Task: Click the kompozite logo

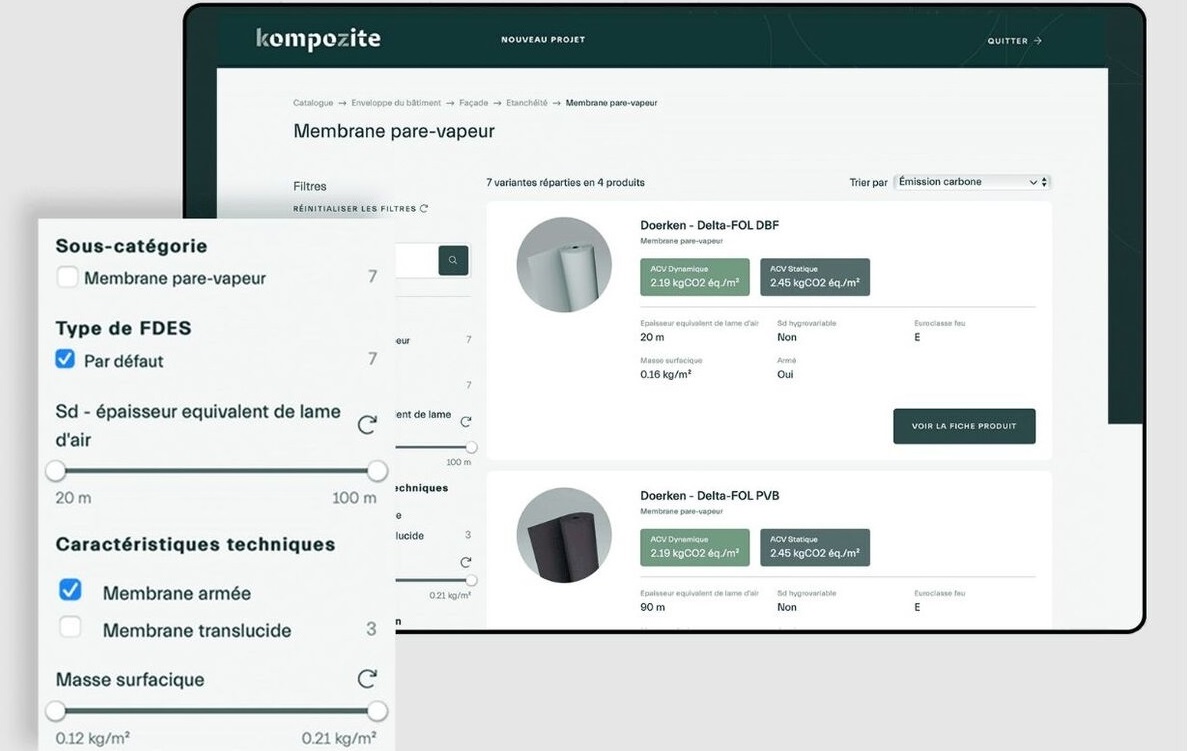Action: point(318,39)
